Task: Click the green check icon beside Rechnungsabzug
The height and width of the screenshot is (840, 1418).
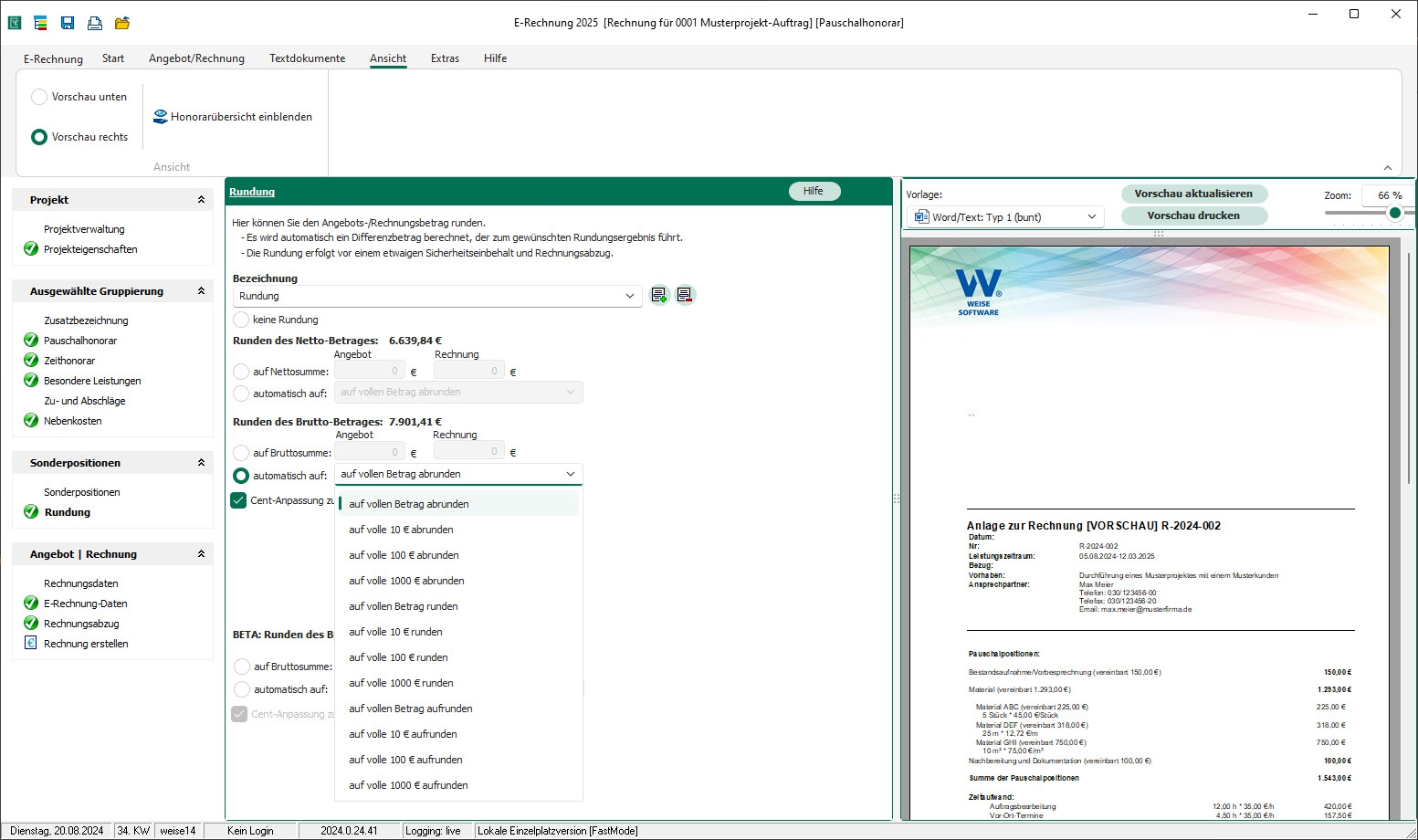Action: [x=31, y=624]
